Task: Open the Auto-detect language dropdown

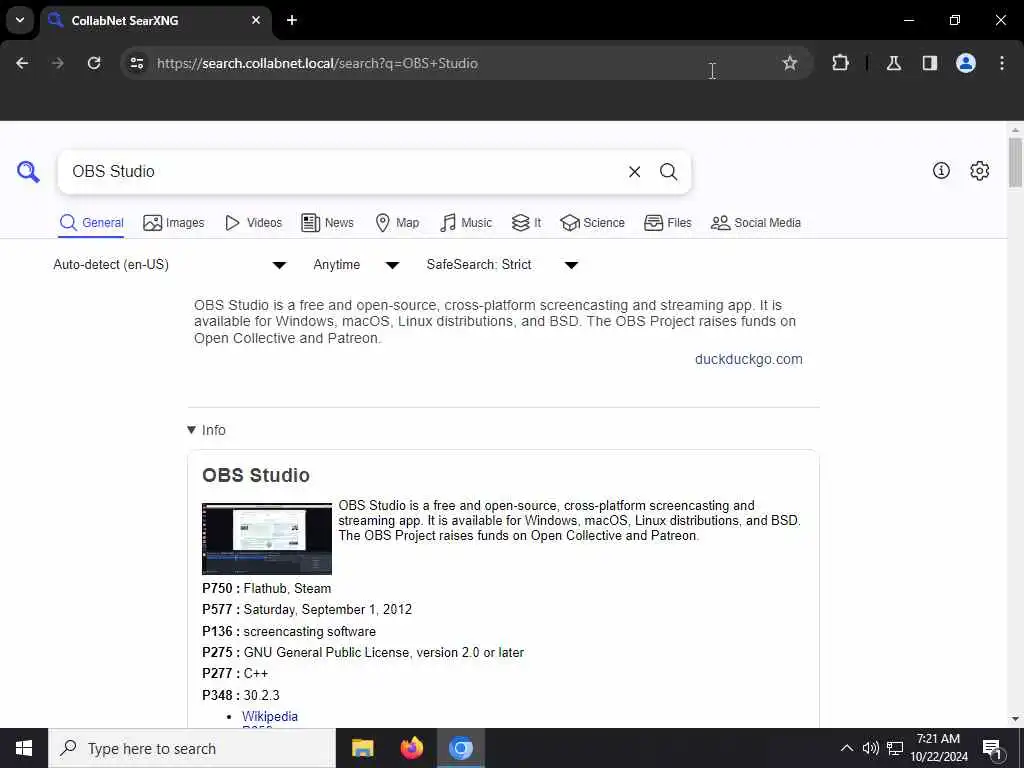Action: 169,264
